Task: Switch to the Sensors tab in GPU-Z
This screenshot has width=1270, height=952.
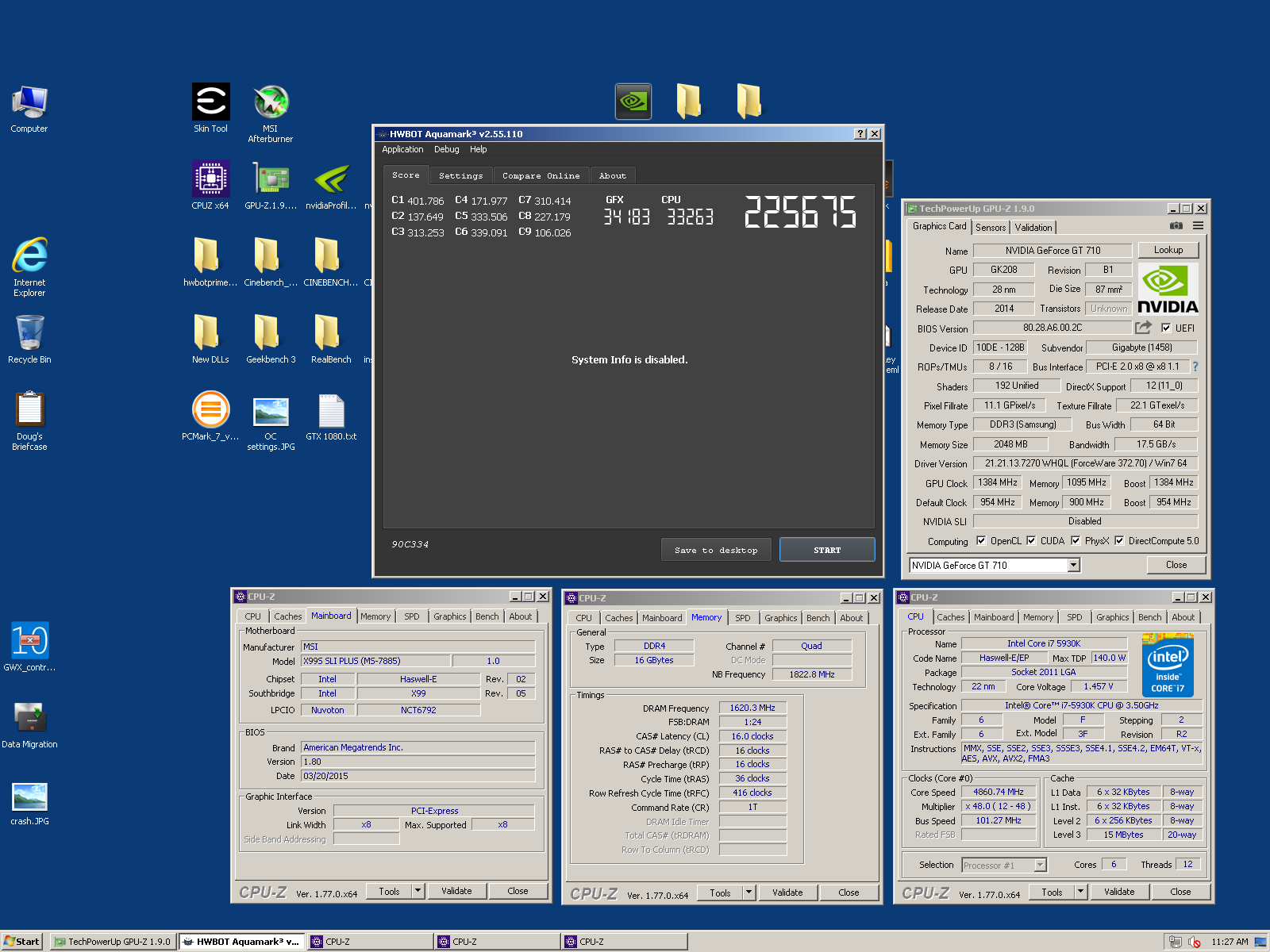Action: click(991, 227)
